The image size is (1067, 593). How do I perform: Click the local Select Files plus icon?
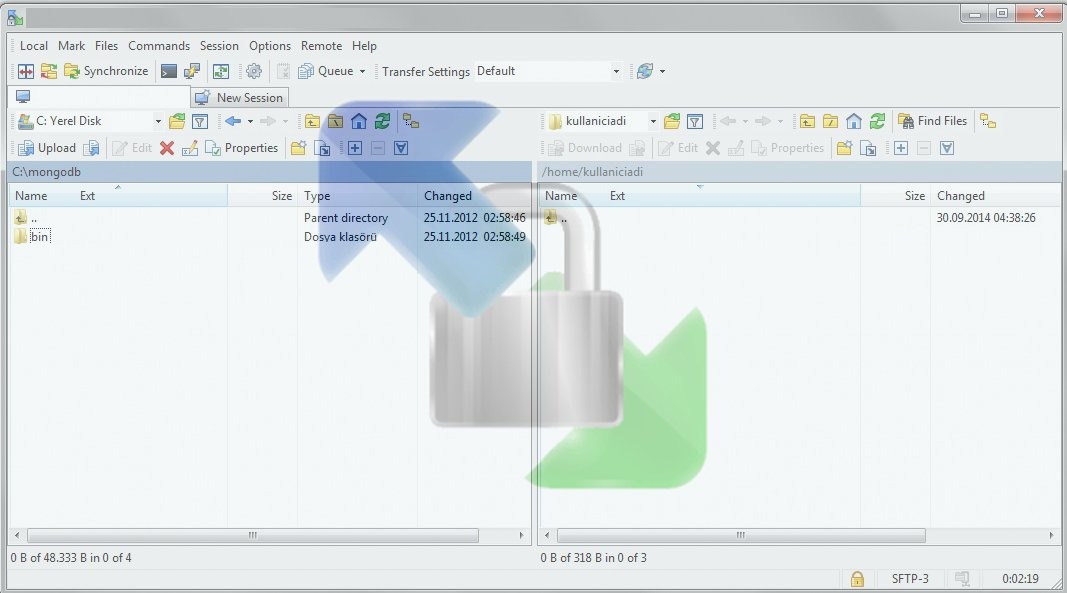[355, 148]
